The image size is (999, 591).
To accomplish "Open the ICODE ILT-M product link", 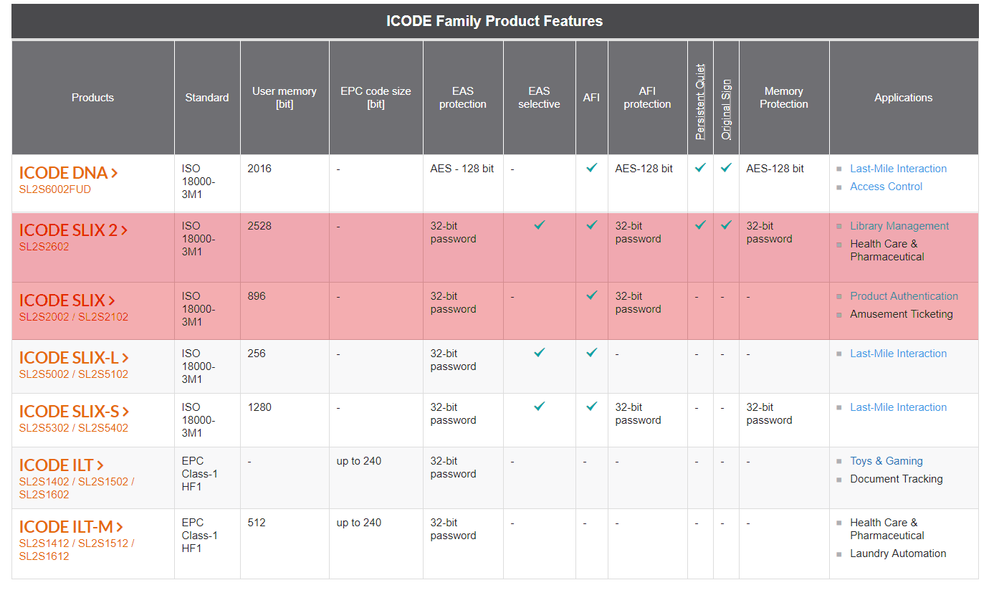I will tap(71, 527).
